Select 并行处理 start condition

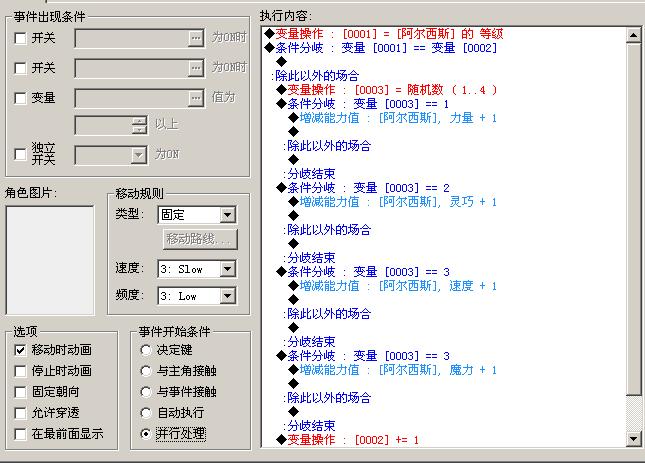click(x=146, y=434)
